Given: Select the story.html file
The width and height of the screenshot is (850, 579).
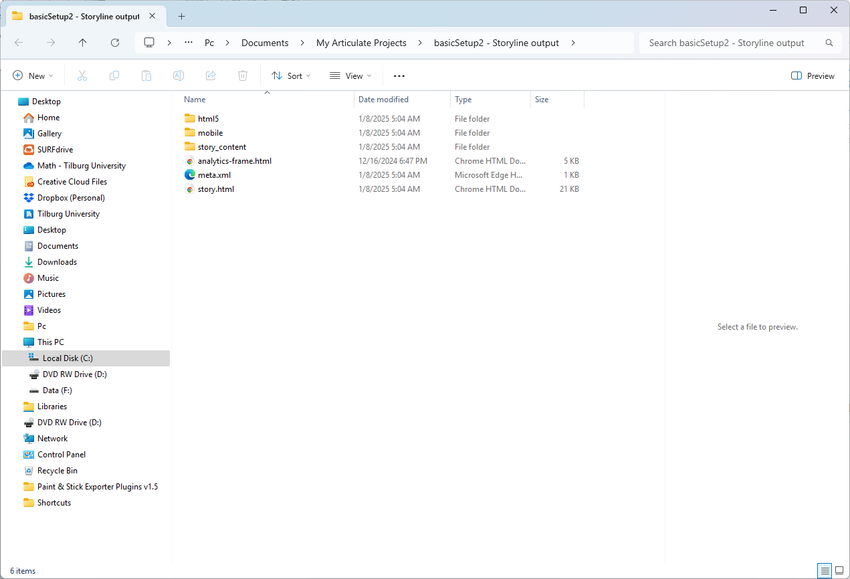Looking at the screenshot, I should 215,189.
